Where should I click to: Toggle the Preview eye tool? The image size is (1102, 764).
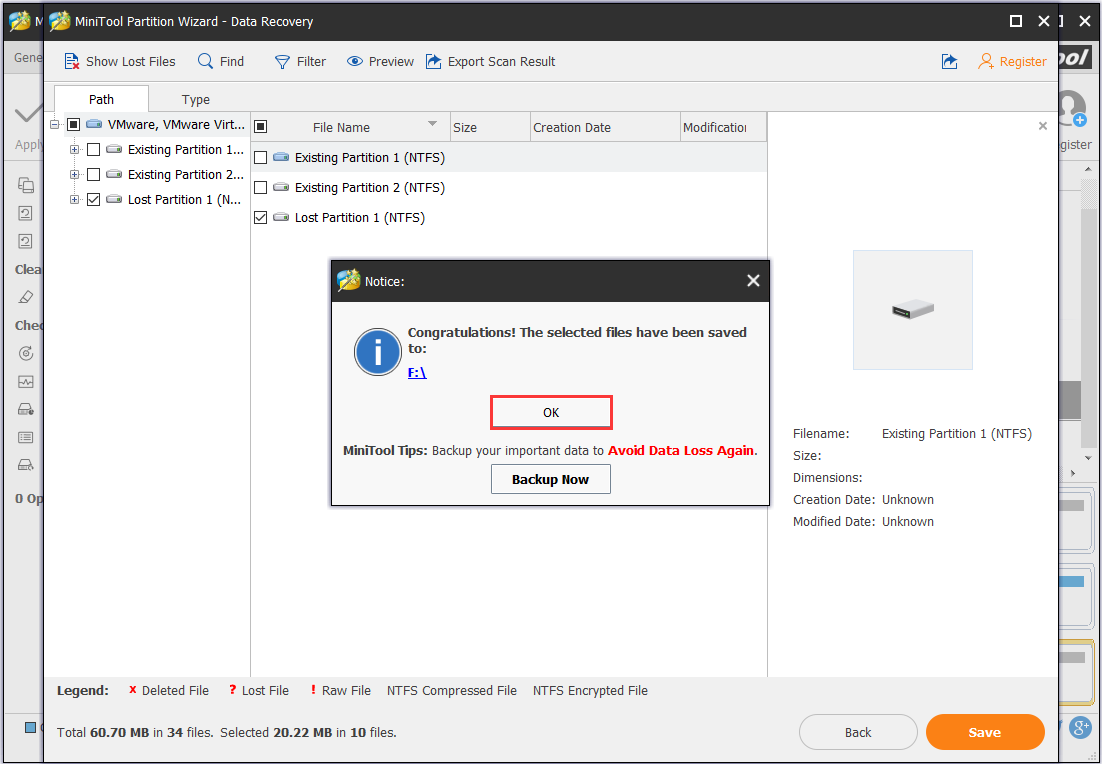(x=380, y=62)
